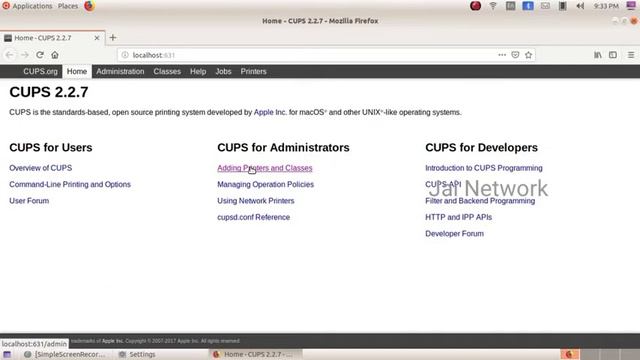Open the 9:33 PM clock
The image size is (640, 360).
point(606,6)
